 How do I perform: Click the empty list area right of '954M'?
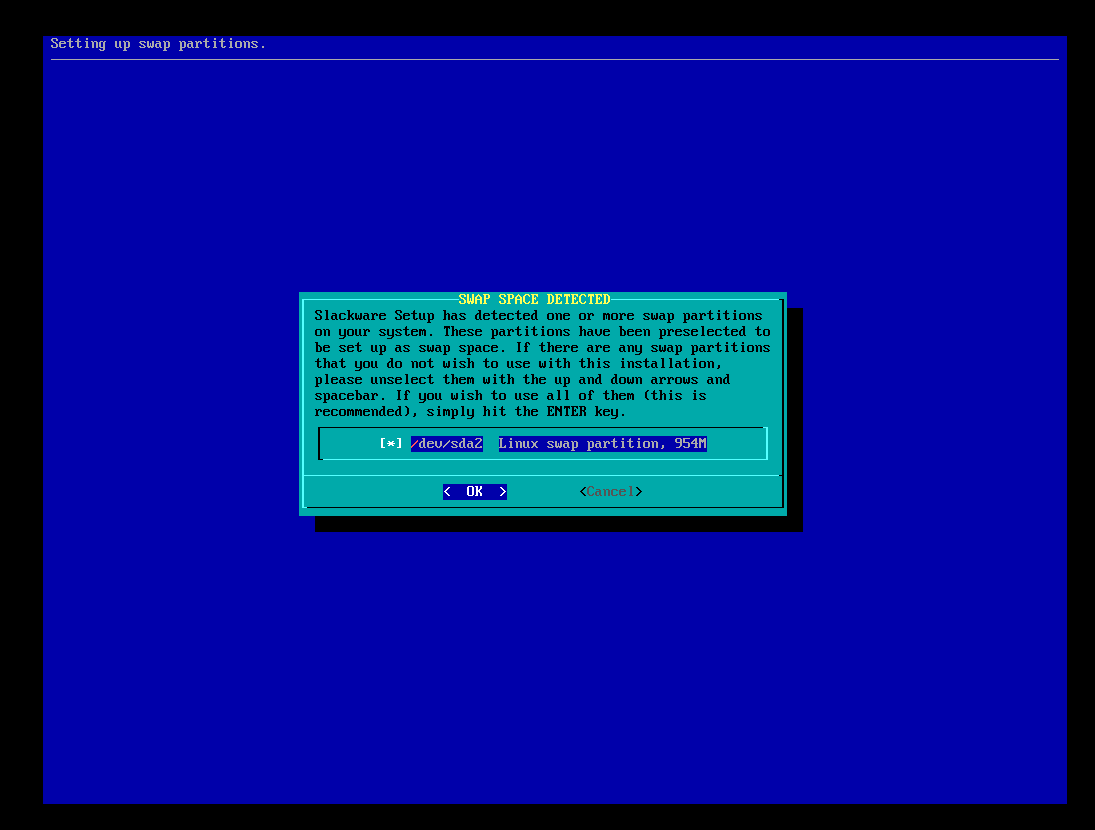point(736,443)
